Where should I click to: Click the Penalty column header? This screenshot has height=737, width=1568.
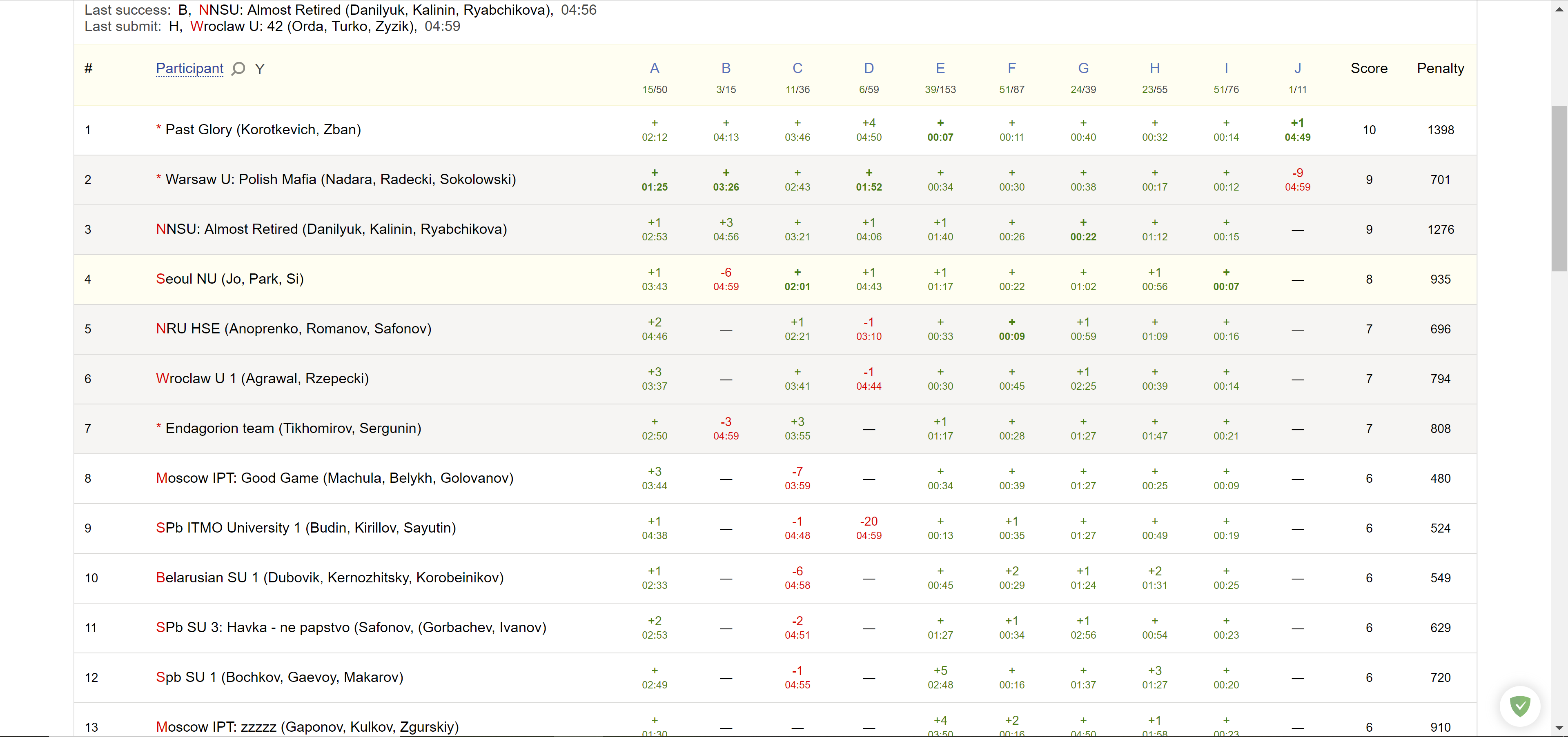(x=1439, y=68)
